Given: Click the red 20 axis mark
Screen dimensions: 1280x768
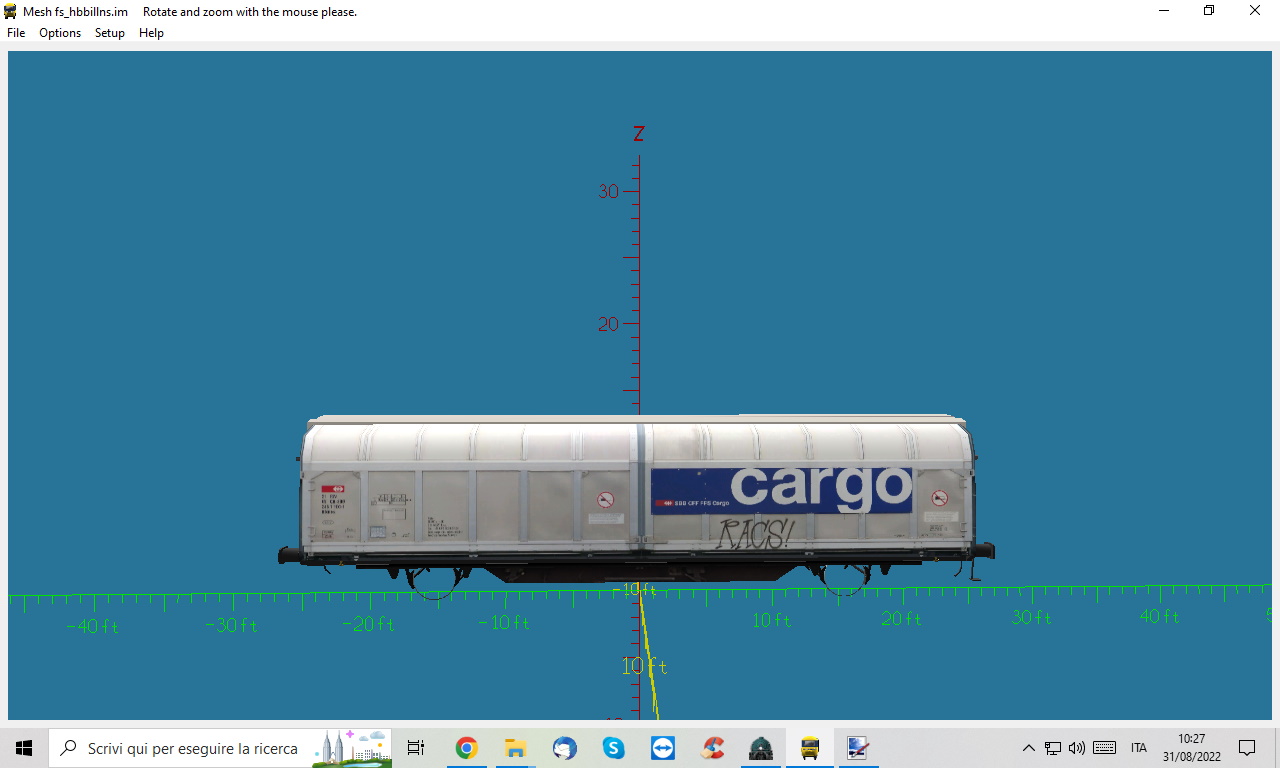Looking at the screenshot, I should 608,324.
